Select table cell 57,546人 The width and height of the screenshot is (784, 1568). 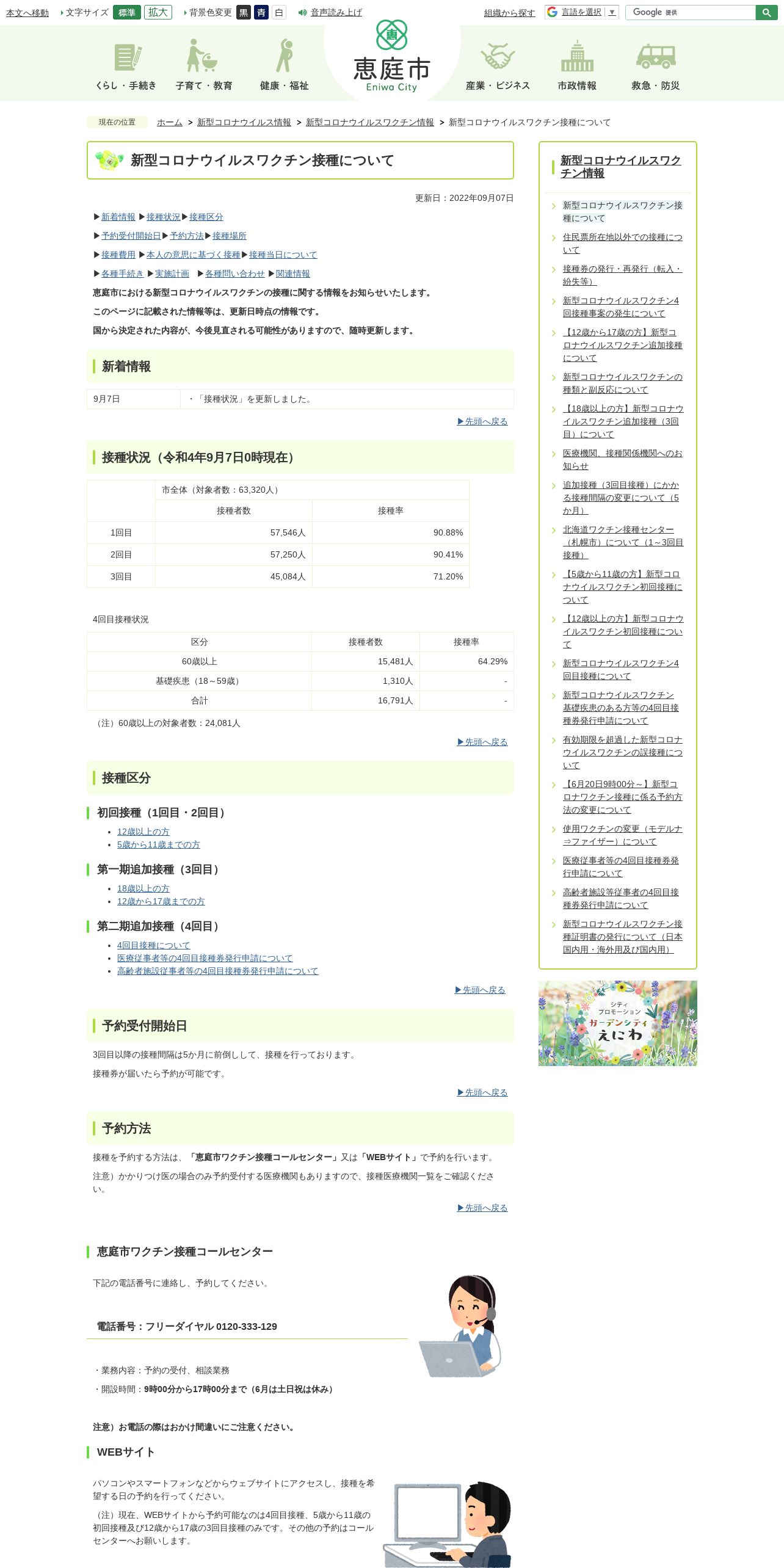(234, 532)
